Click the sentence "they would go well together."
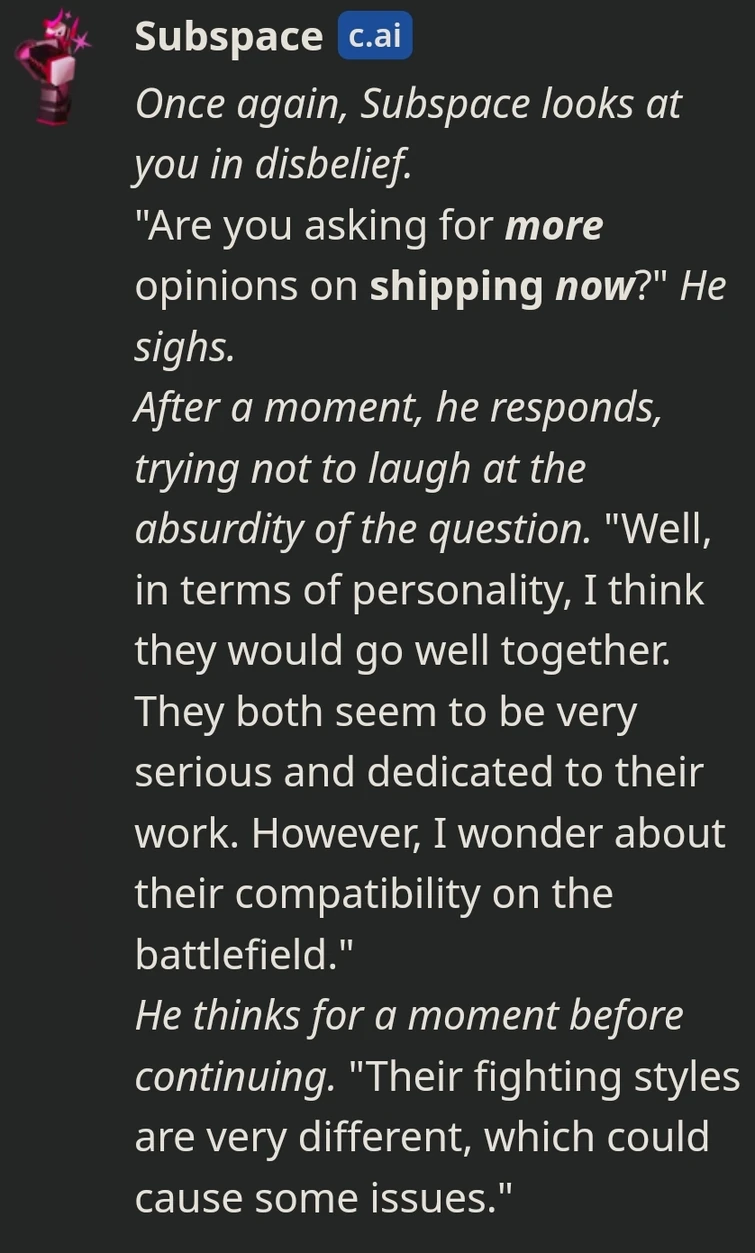 402,652
